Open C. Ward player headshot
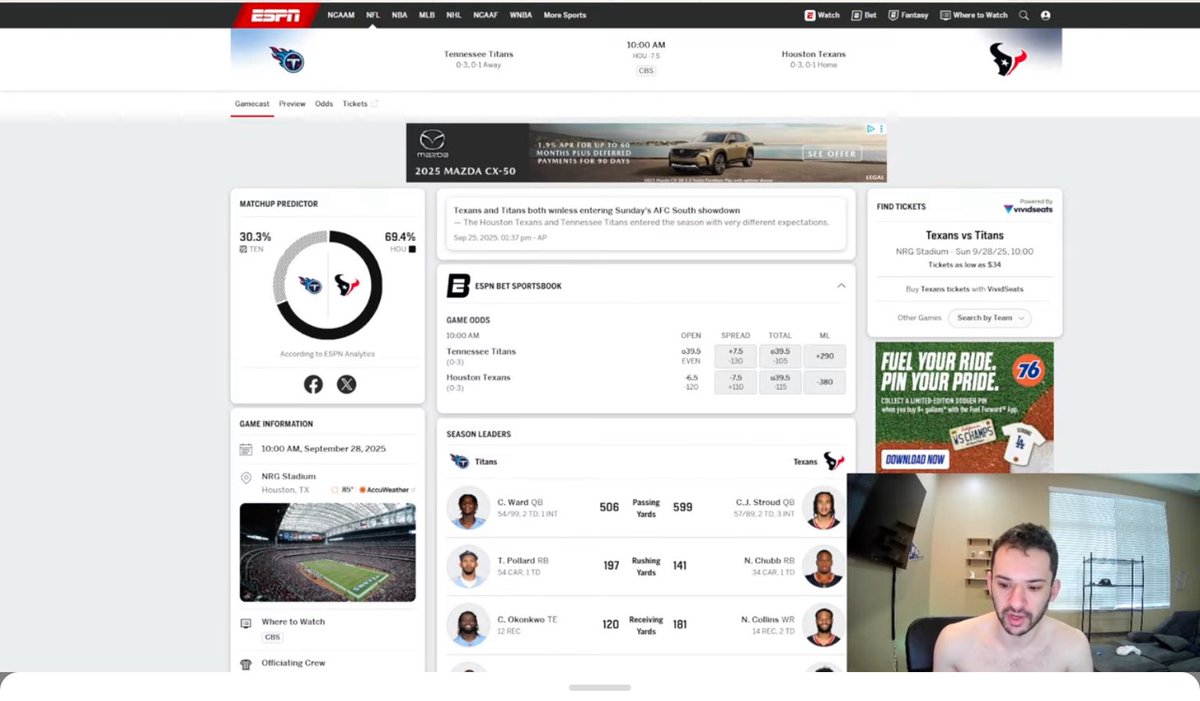This screenshot has width=1200, height=701. 468,508
